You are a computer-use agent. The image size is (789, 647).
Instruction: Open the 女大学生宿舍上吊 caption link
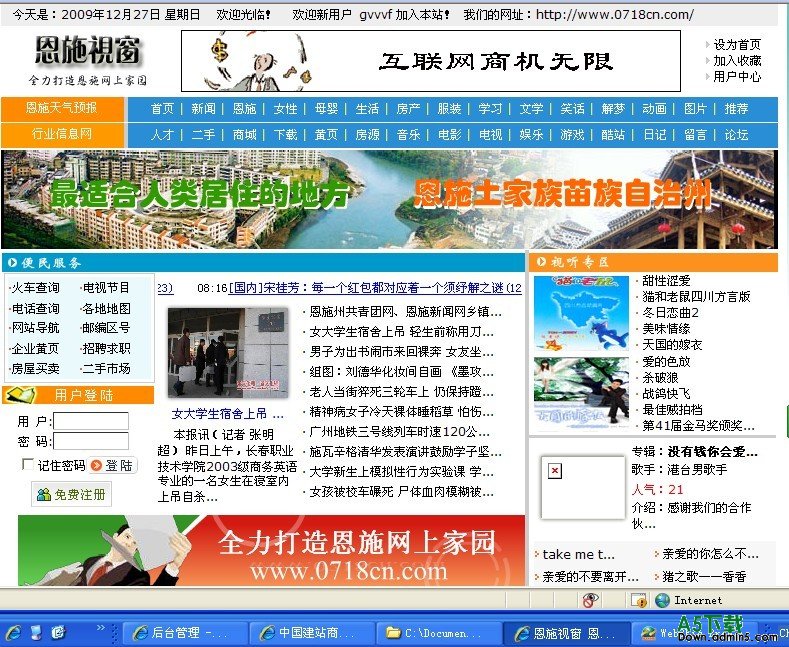click(x=227, y=414)
